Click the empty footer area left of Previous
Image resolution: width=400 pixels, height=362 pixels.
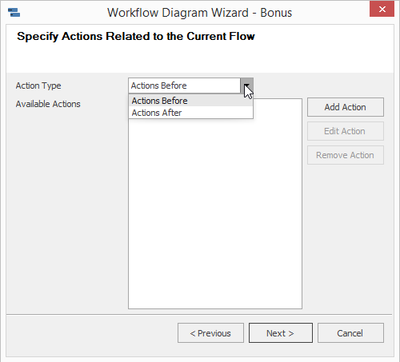coord(92,333)
